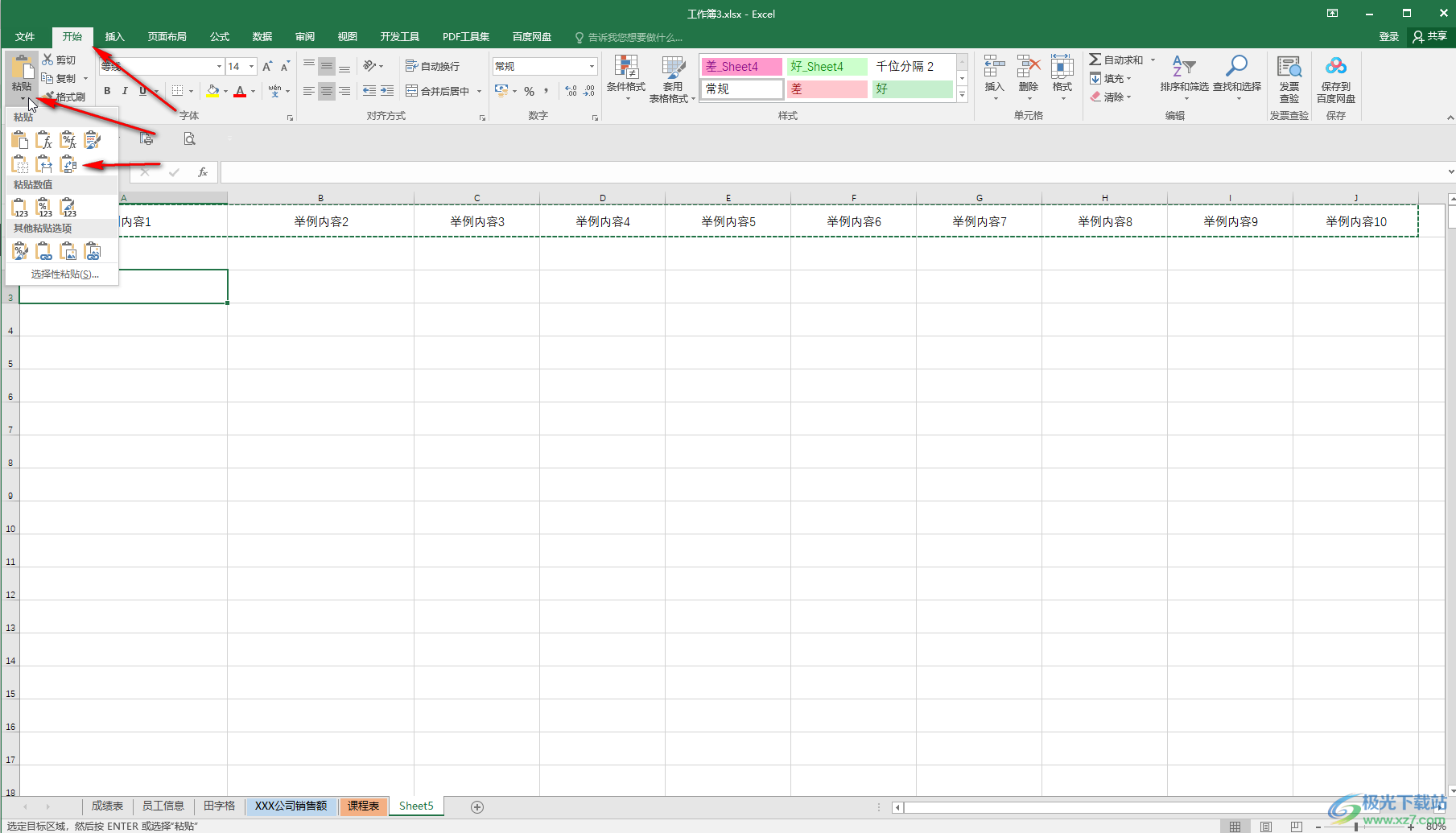Screen dimensions: 1456x833
Task: Toggle middle vertical alignment
Action: tap(327, 66)
